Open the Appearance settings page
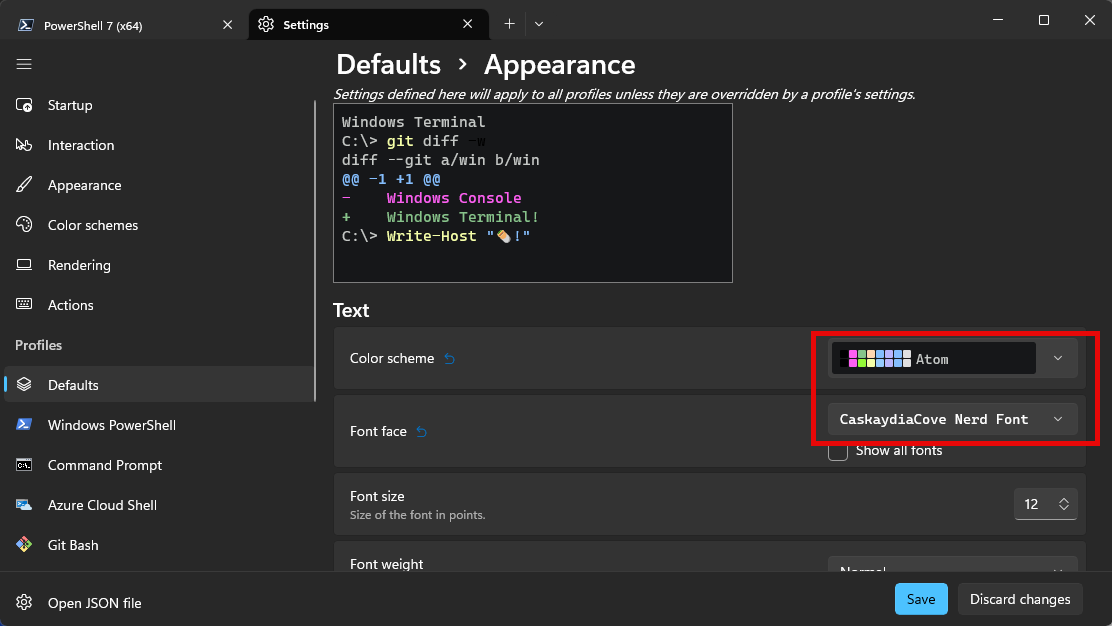The width and height of the screenshot is (1112, 626). [159, 185]
